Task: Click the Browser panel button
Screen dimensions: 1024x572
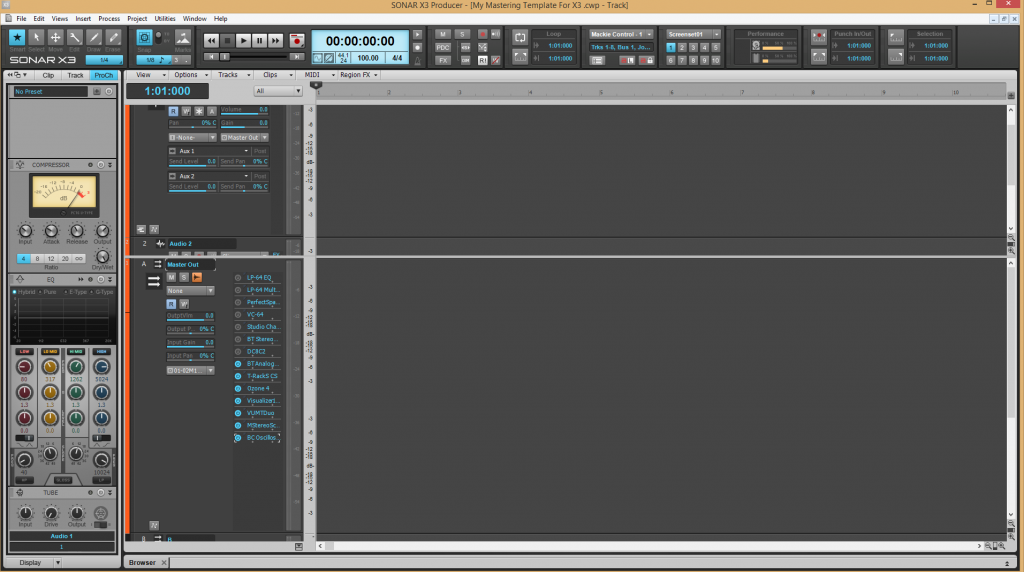Action: [142, 562]
